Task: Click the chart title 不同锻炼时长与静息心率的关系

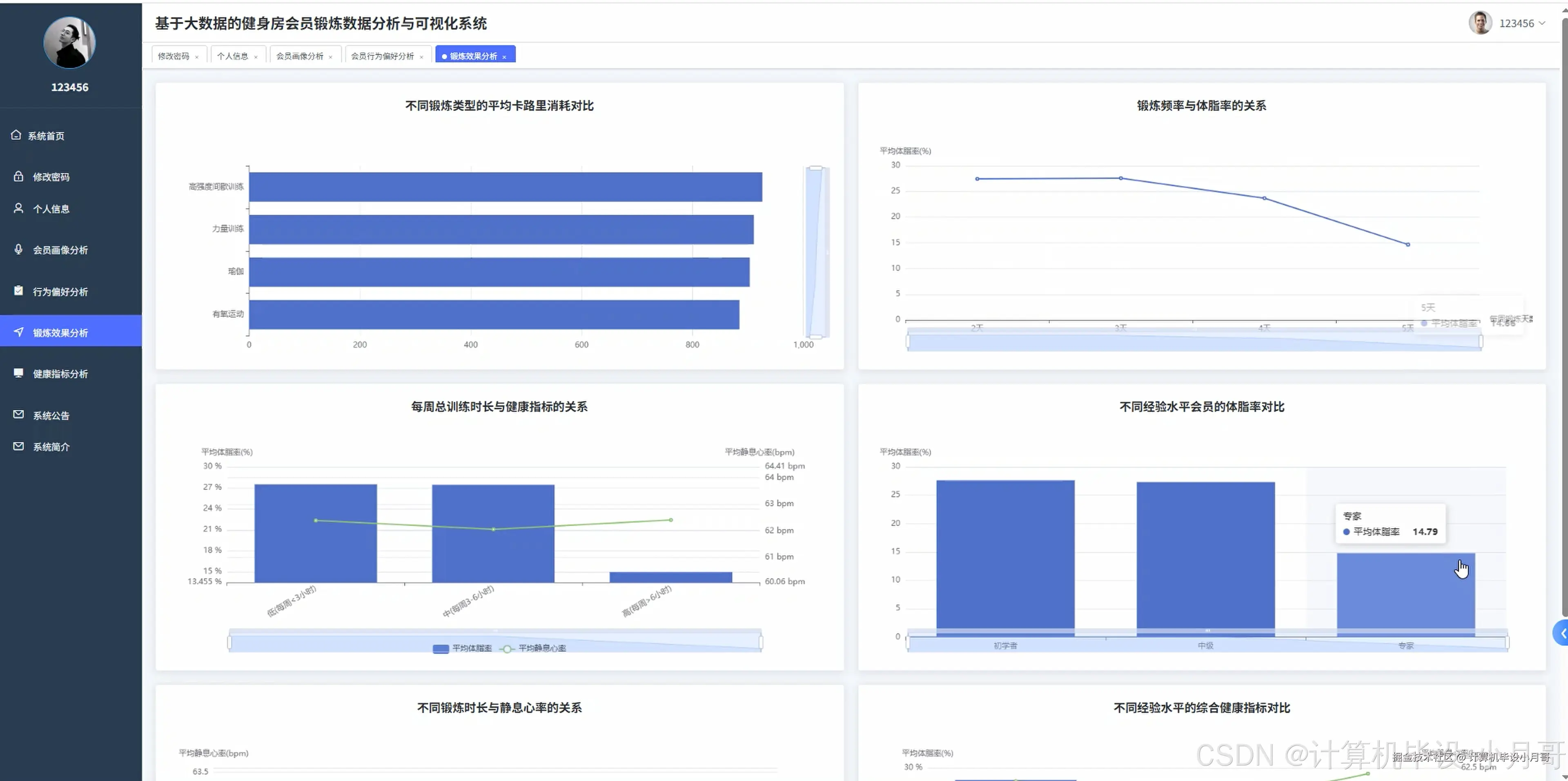Action: 499,708
